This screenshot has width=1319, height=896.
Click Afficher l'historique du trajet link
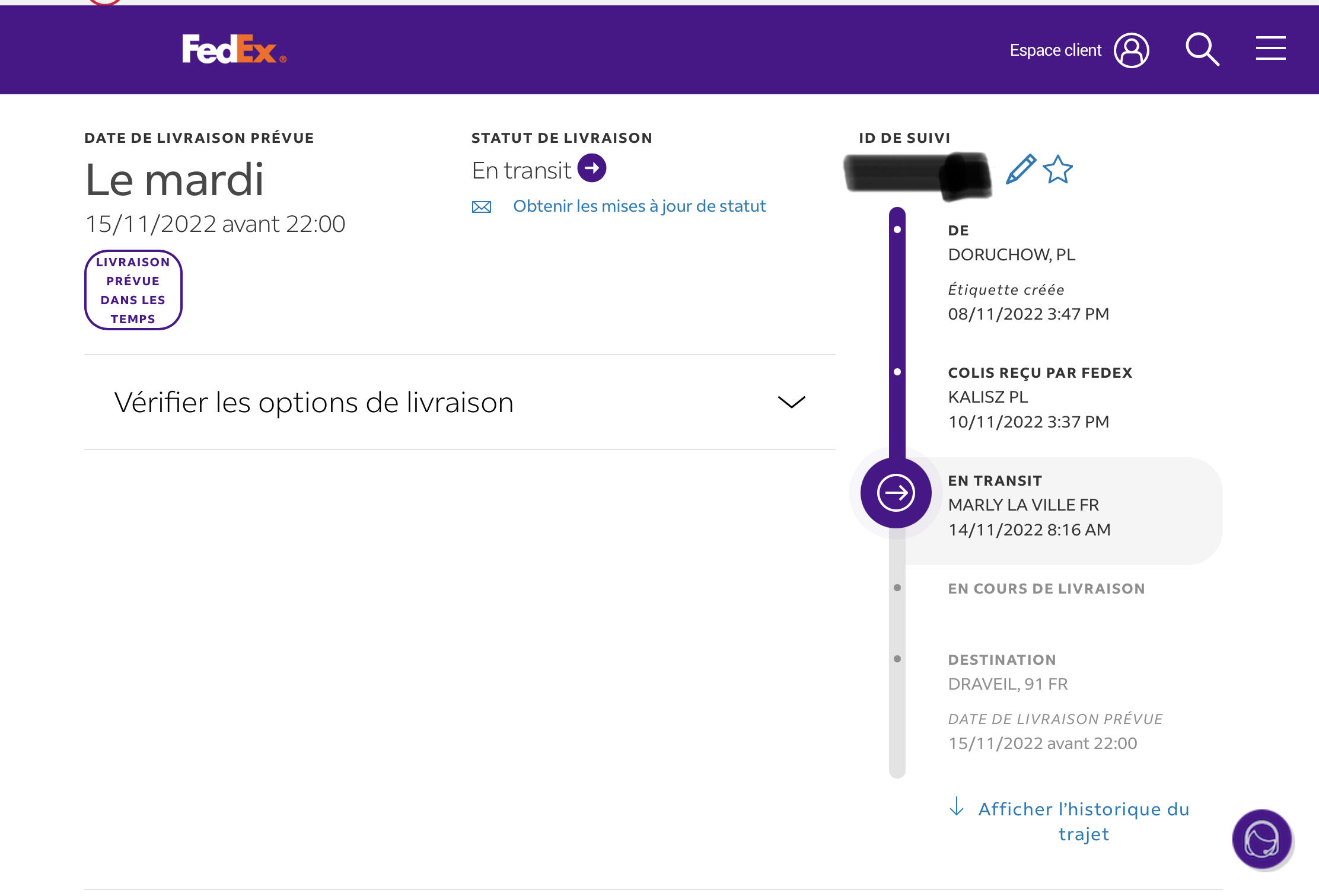coord(1084,821)
